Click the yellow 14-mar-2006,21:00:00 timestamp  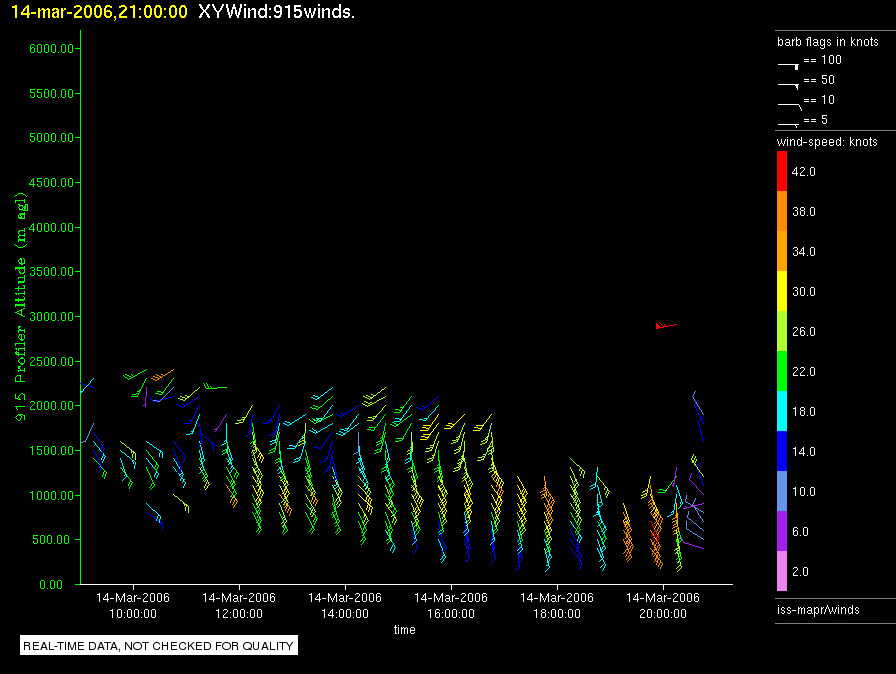pos(94,11)
